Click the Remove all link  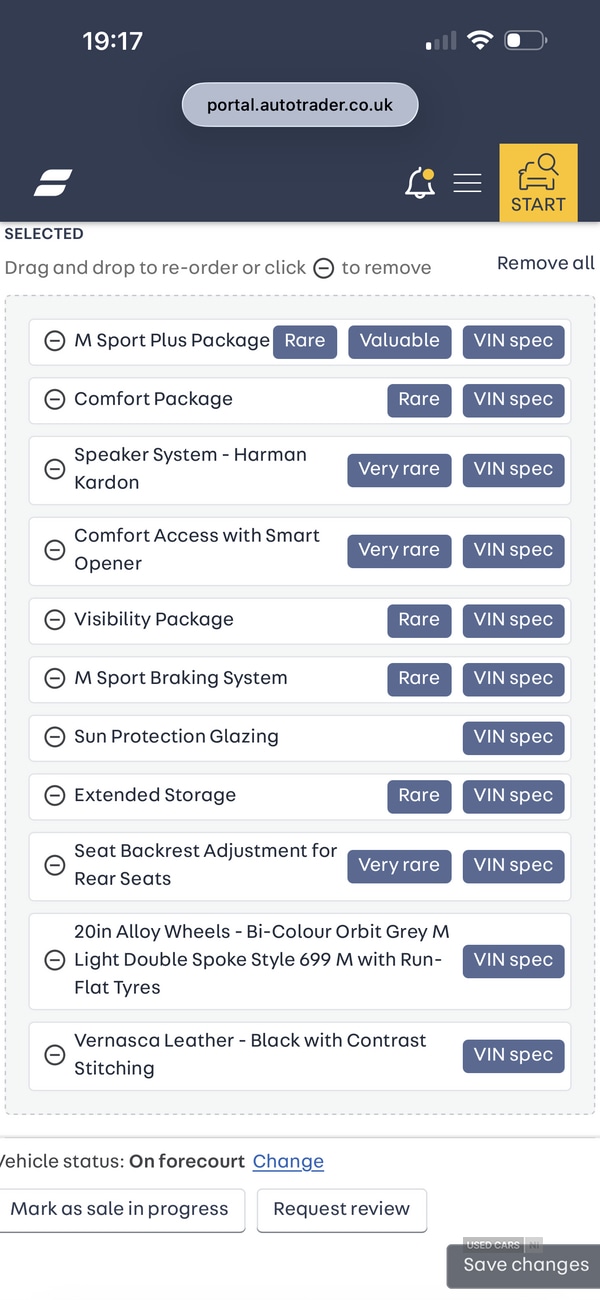pyautogui.click(x=545, y=263)
